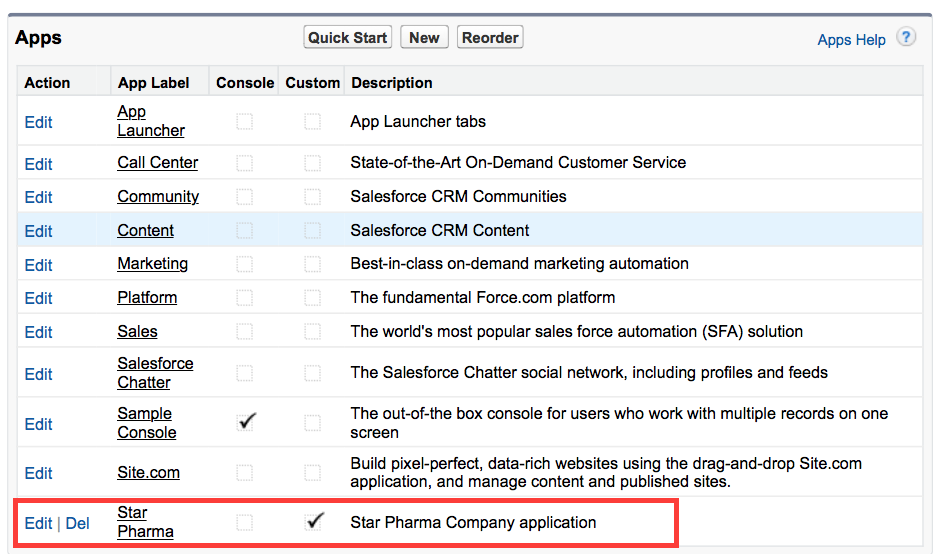Delete the Star Pharma app via Del
This screenshot has height=554, width=946.
pos(77,523)
